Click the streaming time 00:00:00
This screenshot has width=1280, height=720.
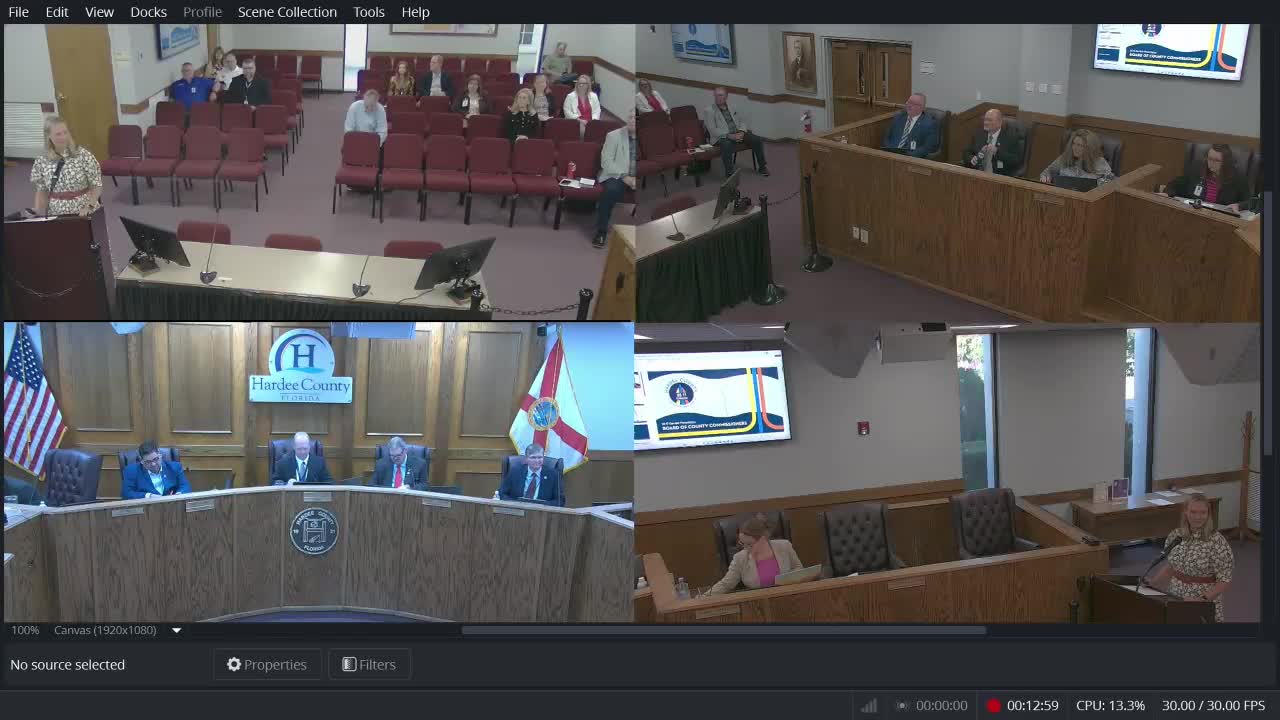pyautogui.click(x=942, y=705)
